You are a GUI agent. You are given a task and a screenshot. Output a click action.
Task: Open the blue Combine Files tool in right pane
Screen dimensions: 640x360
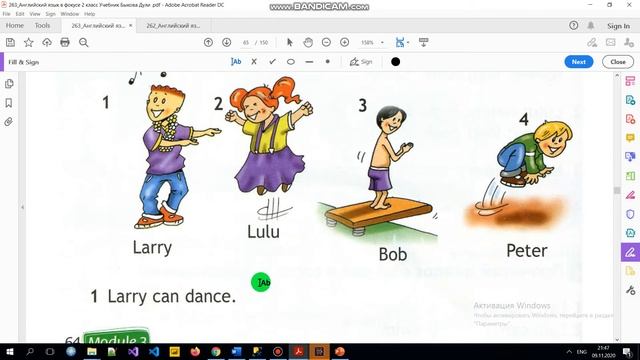[x=630, y=157]
